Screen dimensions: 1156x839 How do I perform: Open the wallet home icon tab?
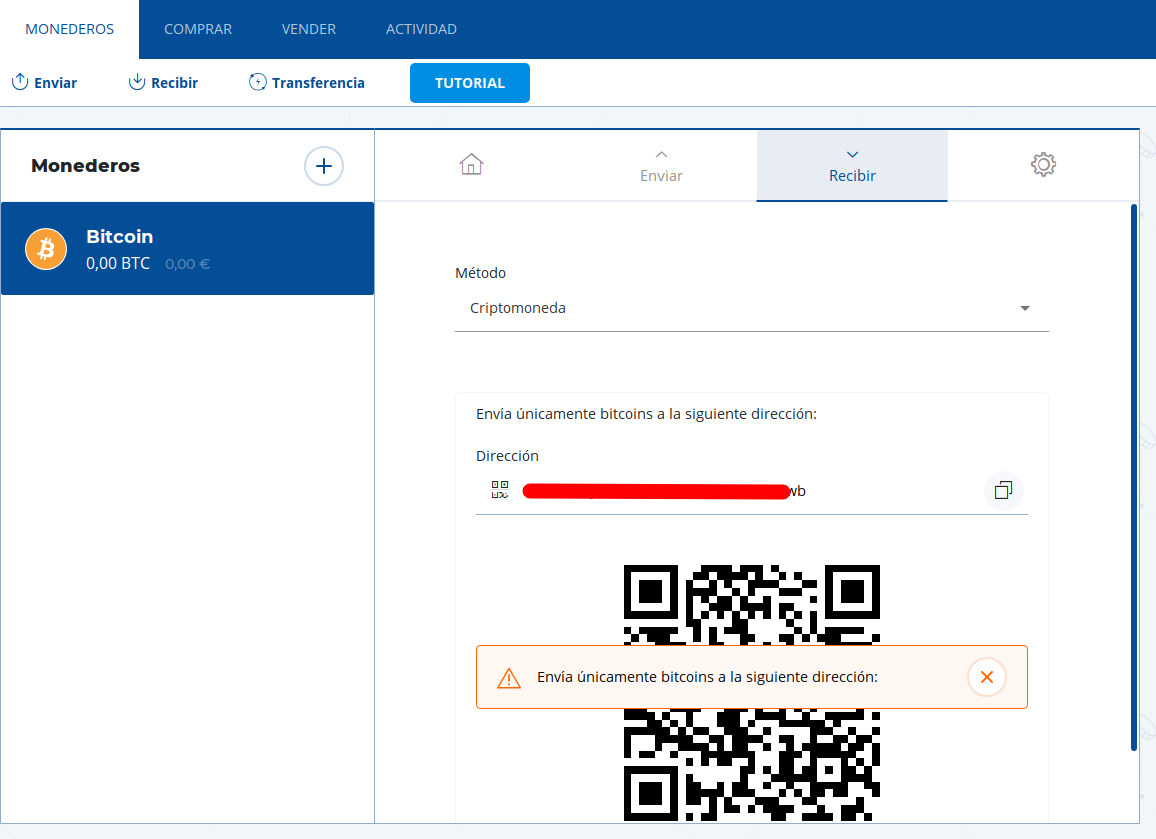(471, 164)
